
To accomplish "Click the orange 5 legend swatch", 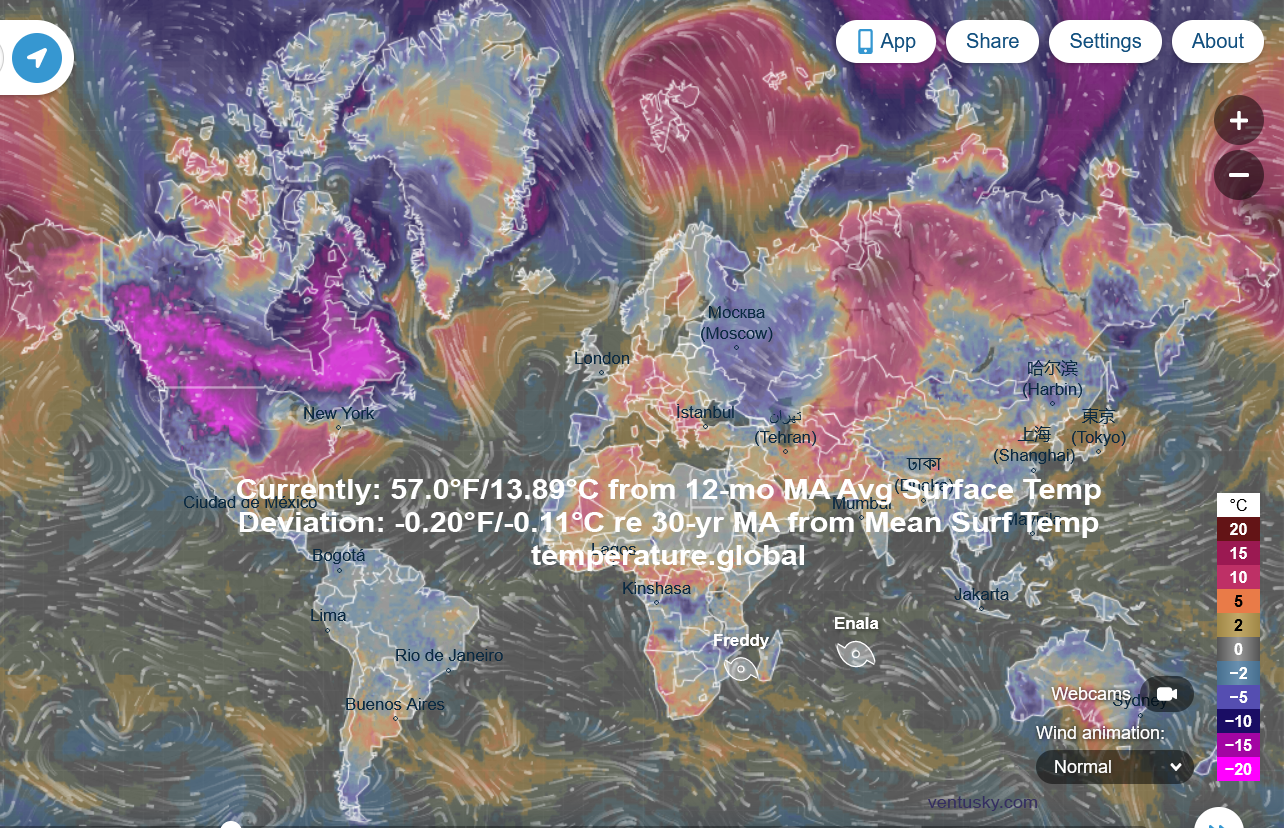I will point(1238,601).
